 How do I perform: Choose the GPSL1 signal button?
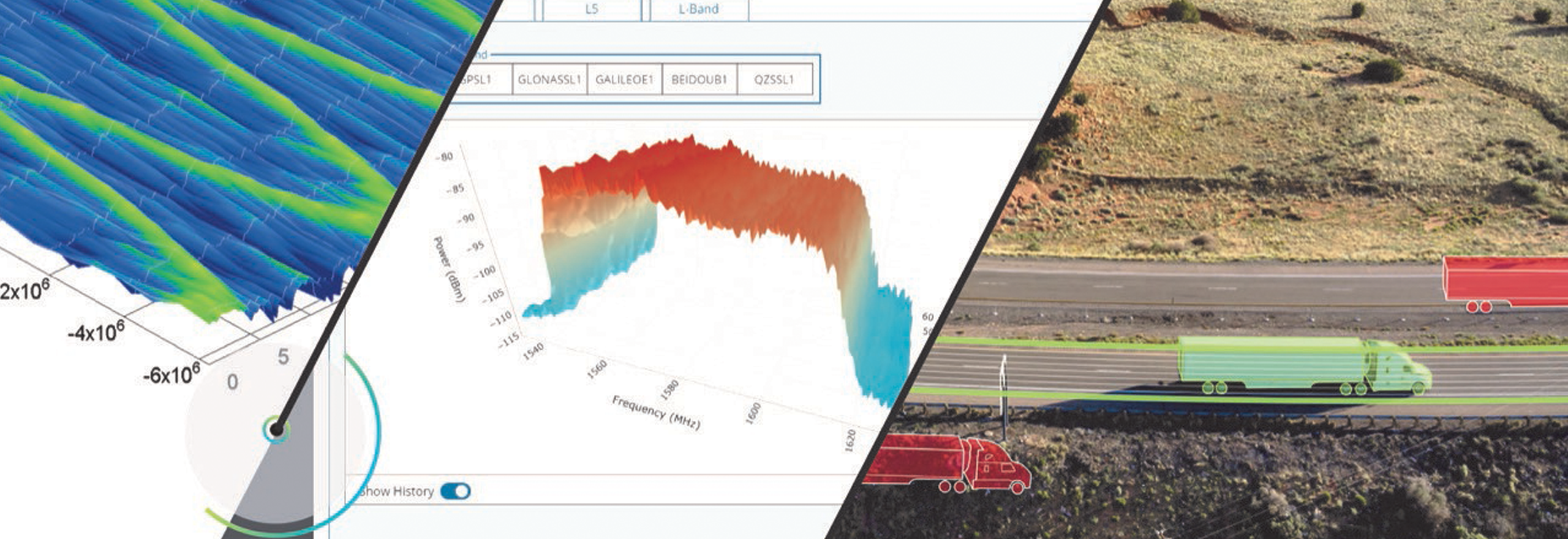click(x=482, y=80)
